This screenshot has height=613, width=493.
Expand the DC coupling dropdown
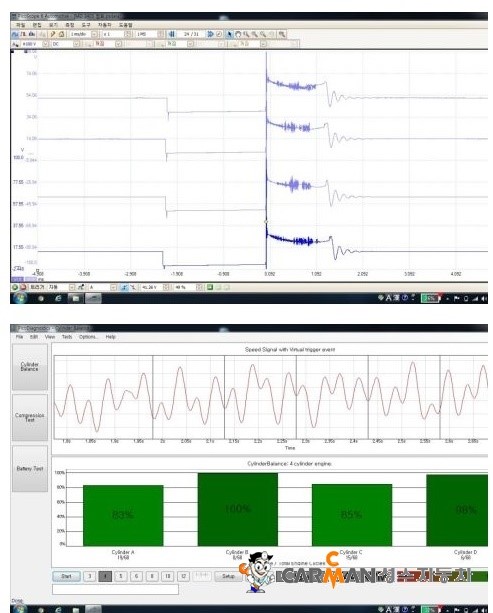coord(77,44)
